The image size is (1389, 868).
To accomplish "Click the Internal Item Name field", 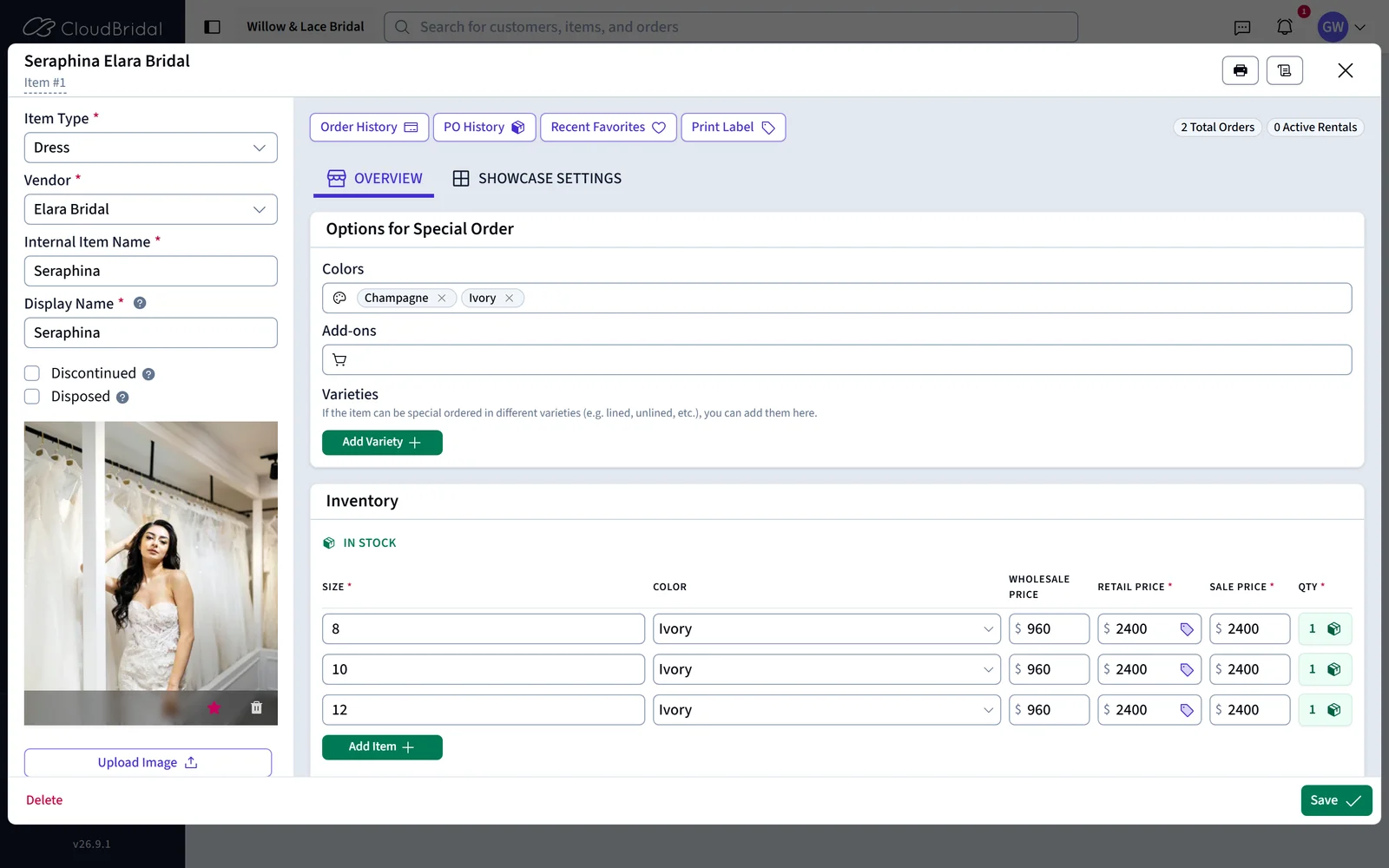I will click(150, 271).
